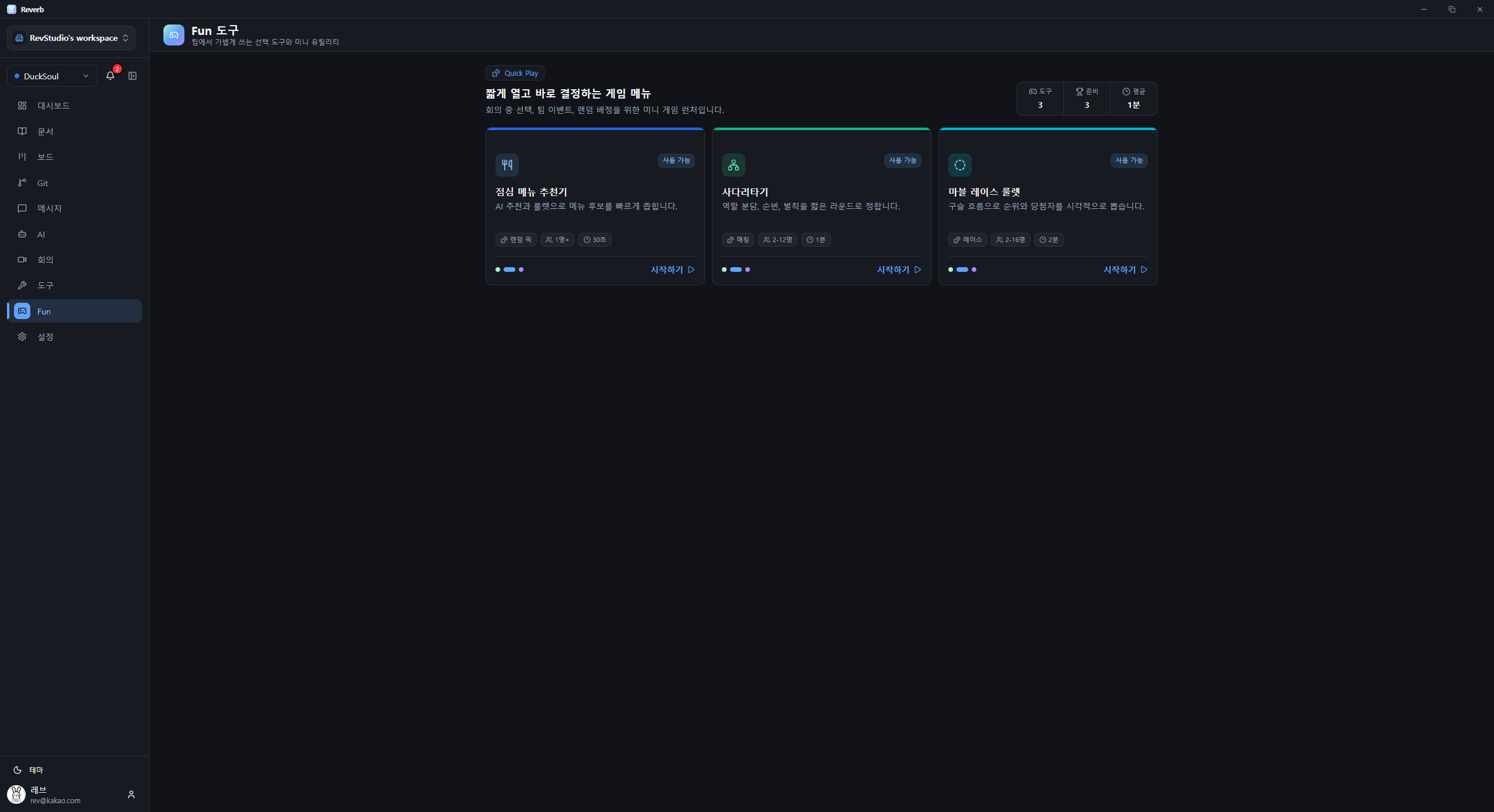Click the play arrow on 마블 레이스 룰렛 card

[x=1144, y=269]
